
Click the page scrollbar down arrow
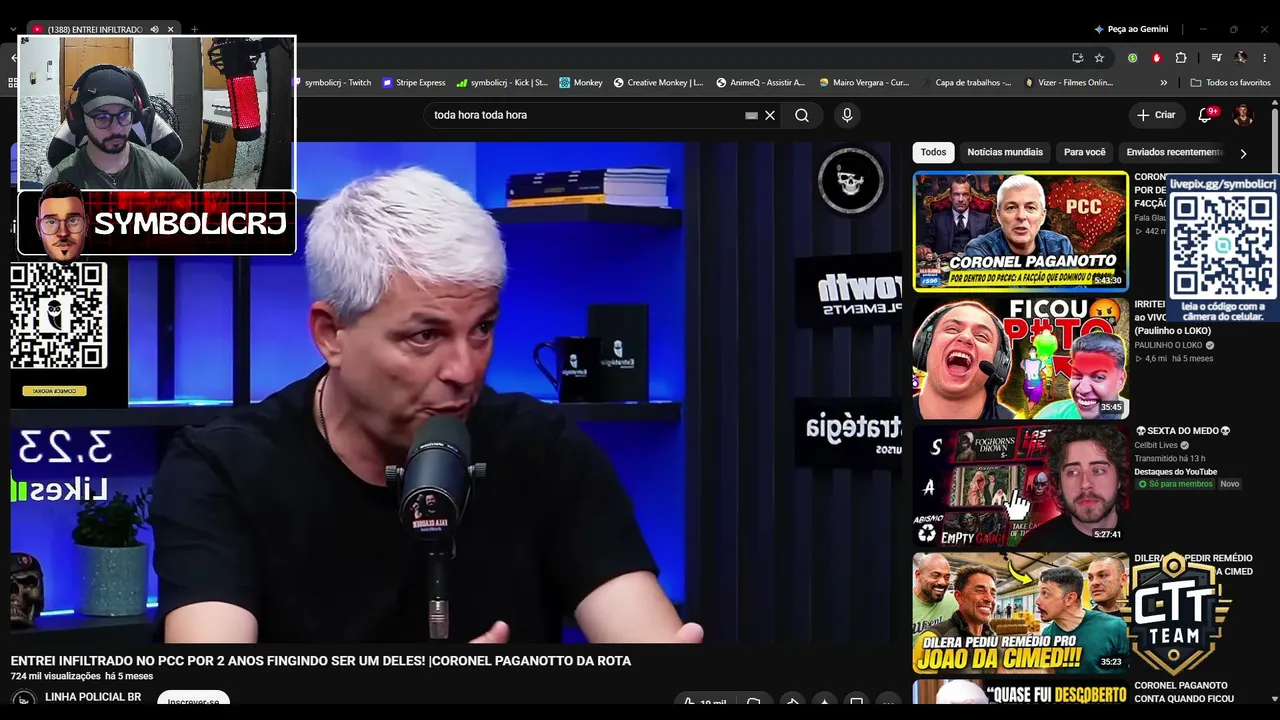[1273, 699]
